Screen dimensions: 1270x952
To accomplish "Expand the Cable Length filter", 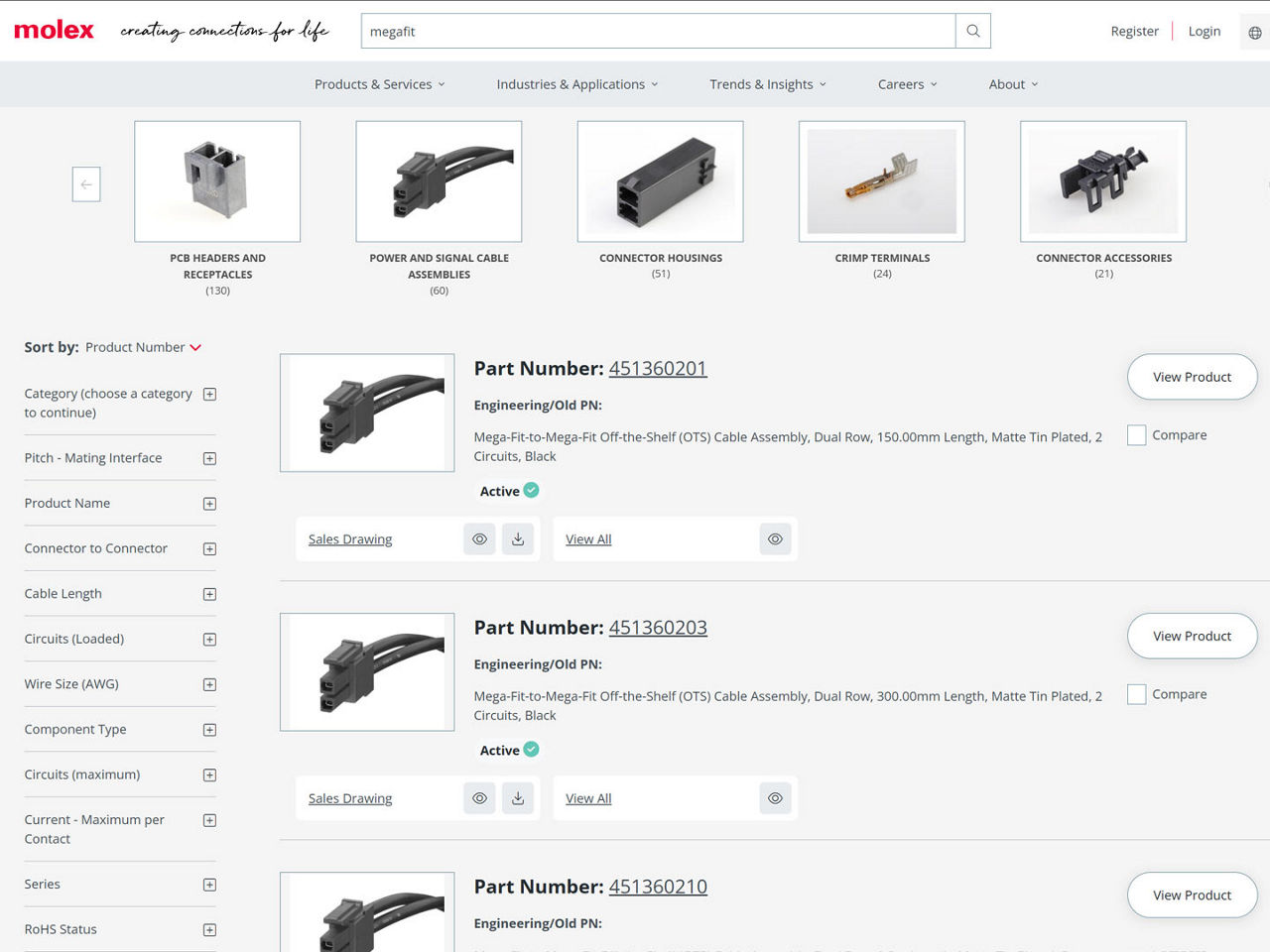I will click(209, 594).
